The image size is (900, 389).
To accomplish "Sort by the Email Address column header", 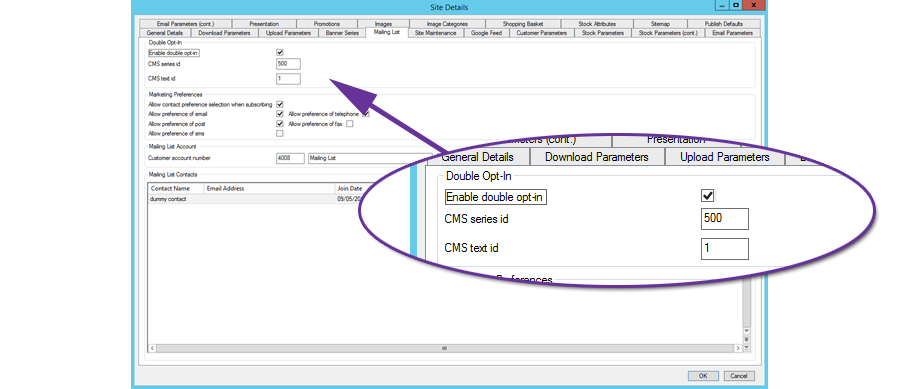I will click(x=269, y=188).
